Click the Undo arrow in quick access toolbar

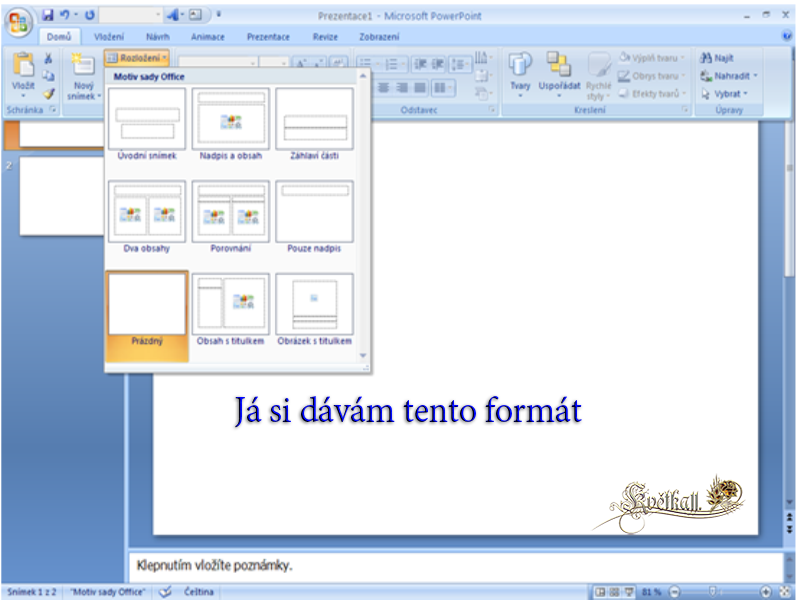click(x=65, y=15)
